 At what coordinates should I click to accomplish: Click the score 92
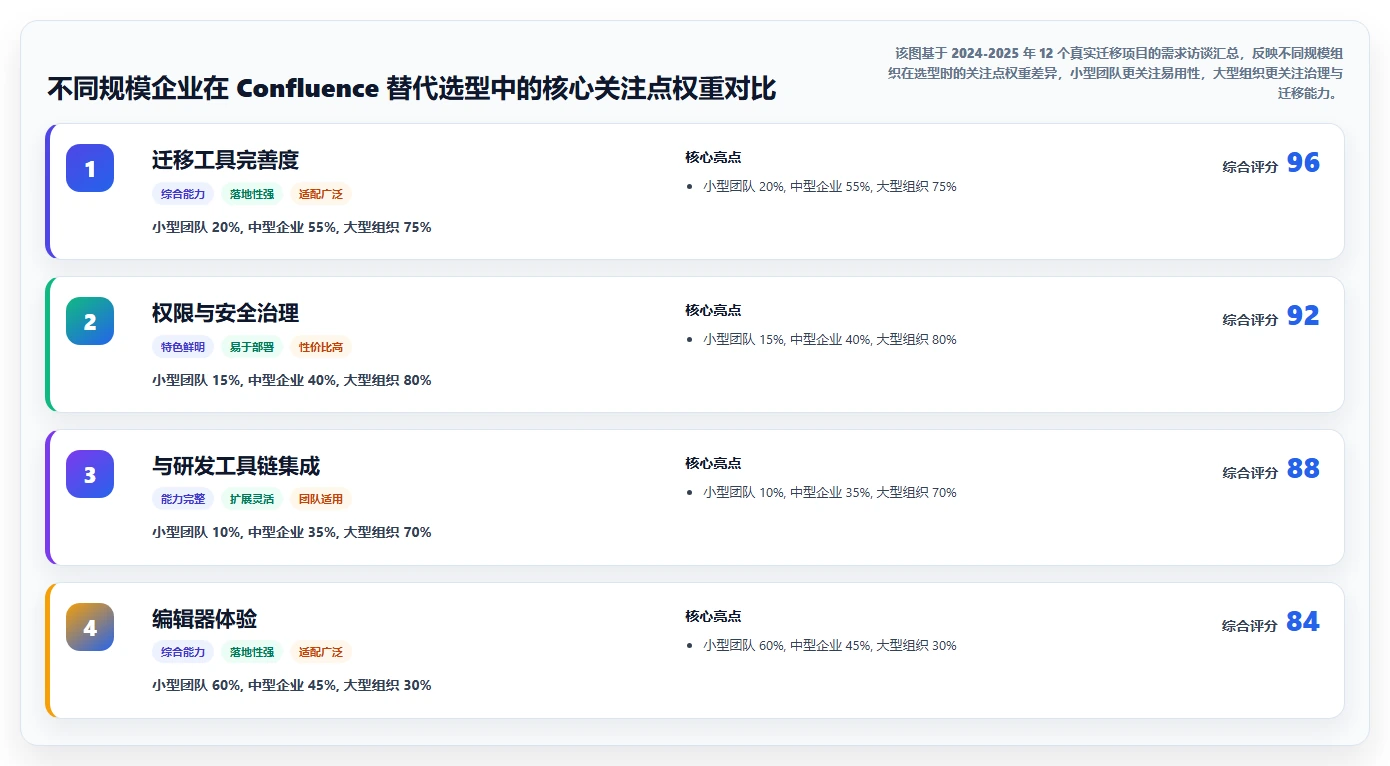1303,316
